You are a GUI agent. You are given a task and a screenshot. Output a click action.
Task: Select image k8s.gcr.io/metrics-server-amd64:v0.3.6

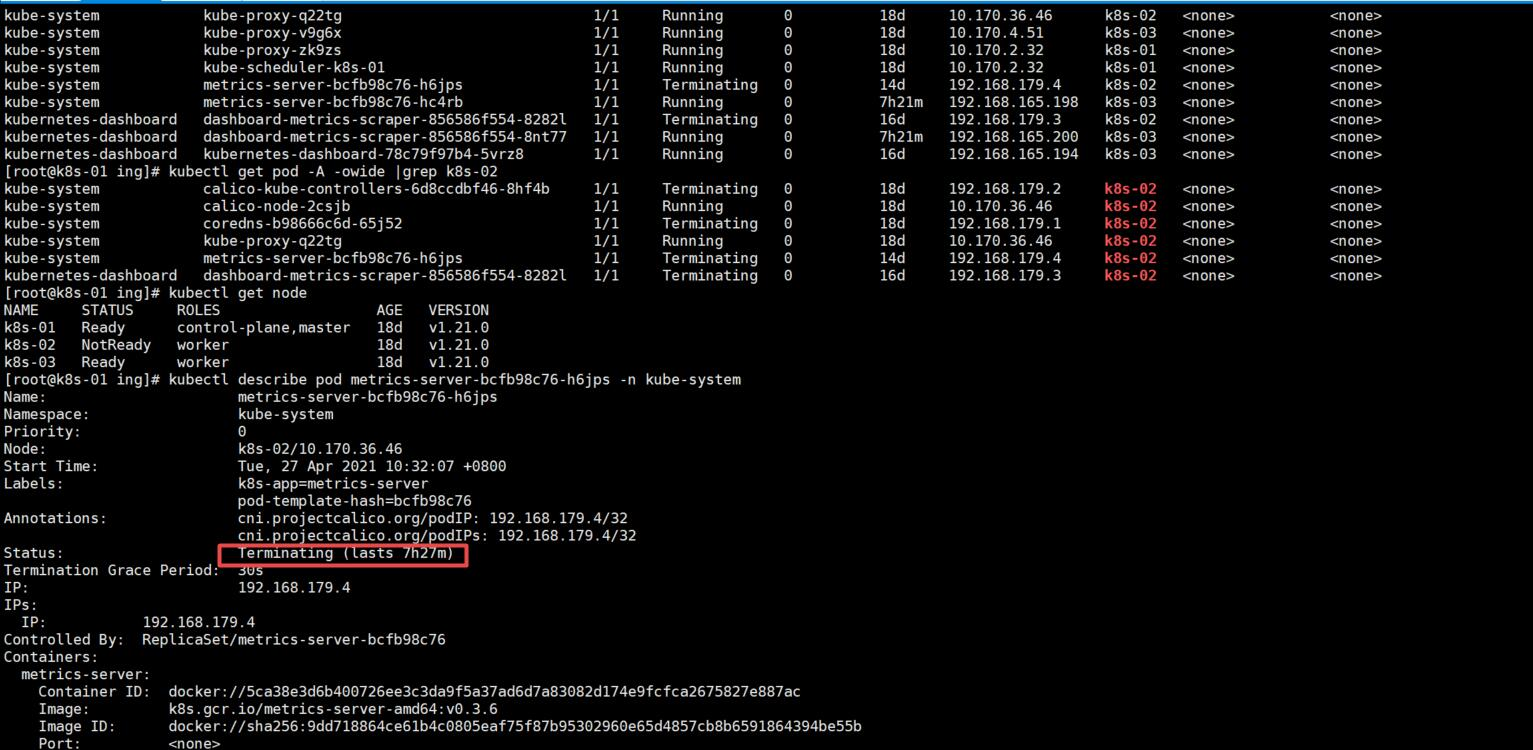[333, 709]
